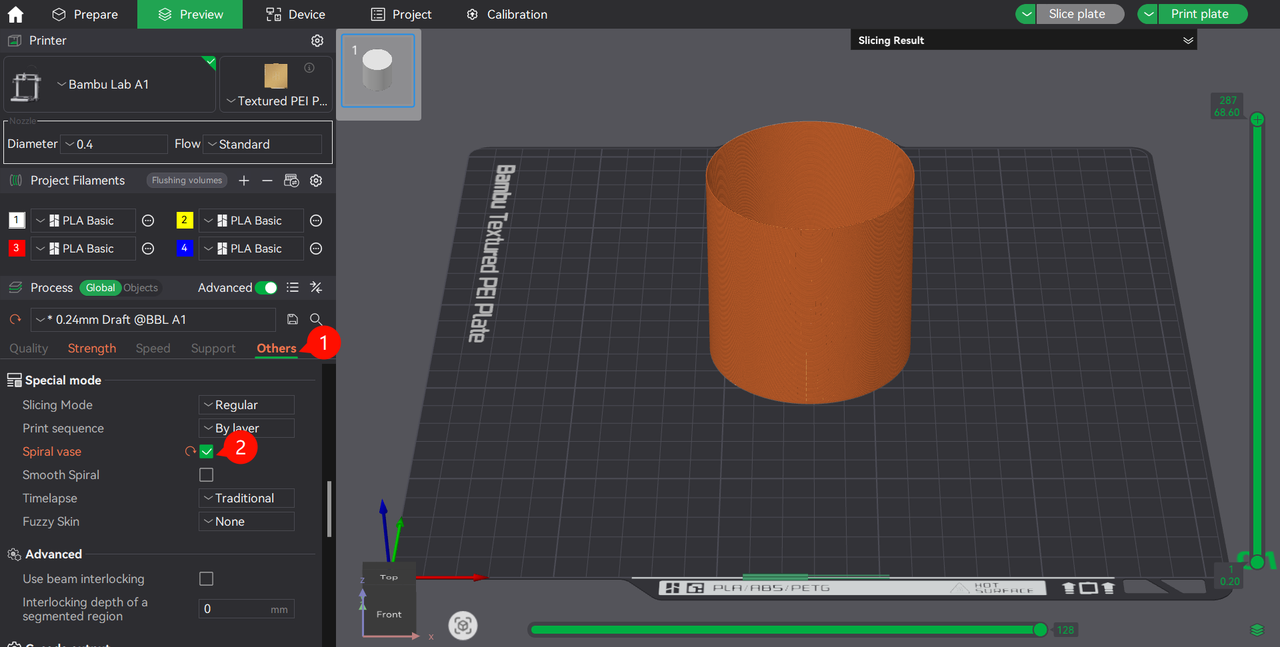Open the Timelapse dropdown set to Traditional
The width and height of the screenshot is (1280, 647).
pos(246,498)
